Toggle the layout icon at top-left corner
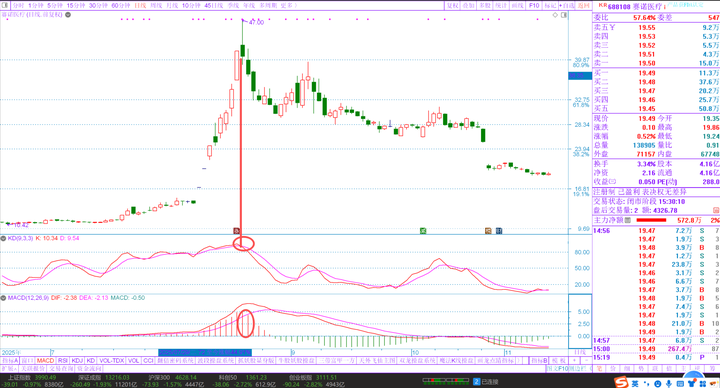 pyautogui.click(x=4, y=6)
